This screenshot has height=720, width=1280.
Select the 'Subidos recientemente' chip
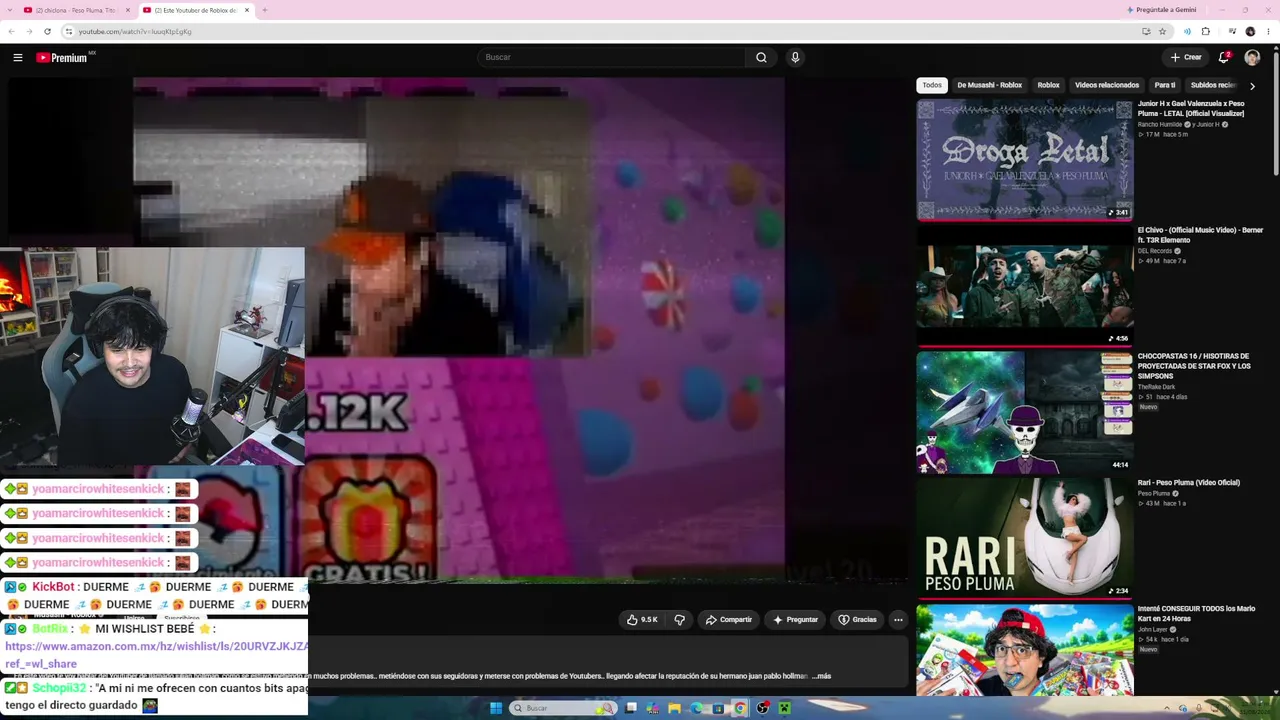coord(1213,85)
